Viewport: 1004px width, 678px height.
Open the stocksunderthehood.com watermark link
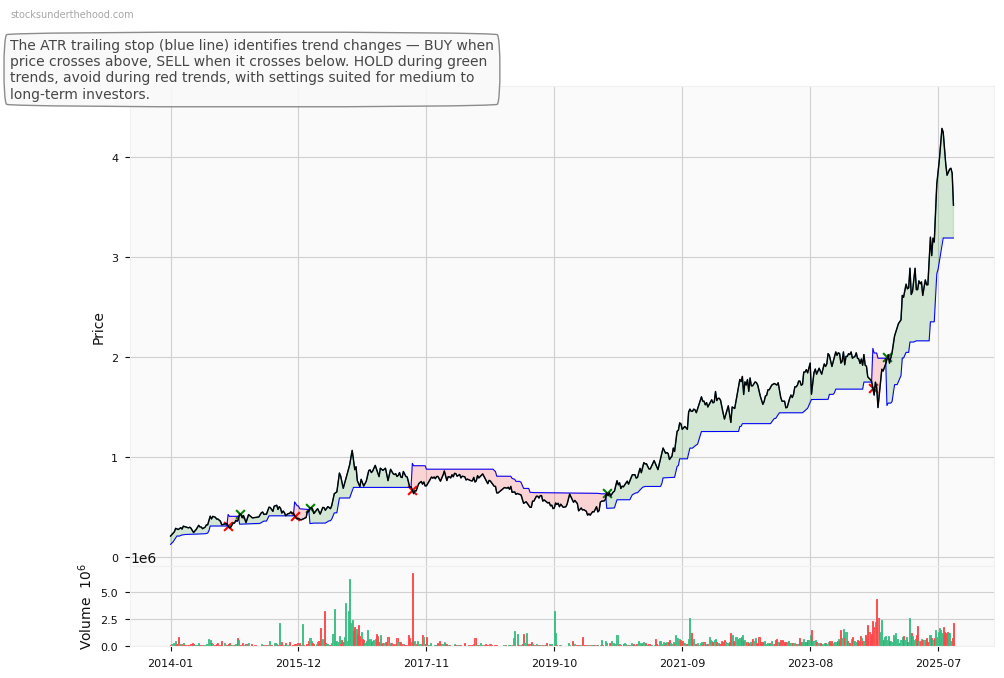pos(72,15)
